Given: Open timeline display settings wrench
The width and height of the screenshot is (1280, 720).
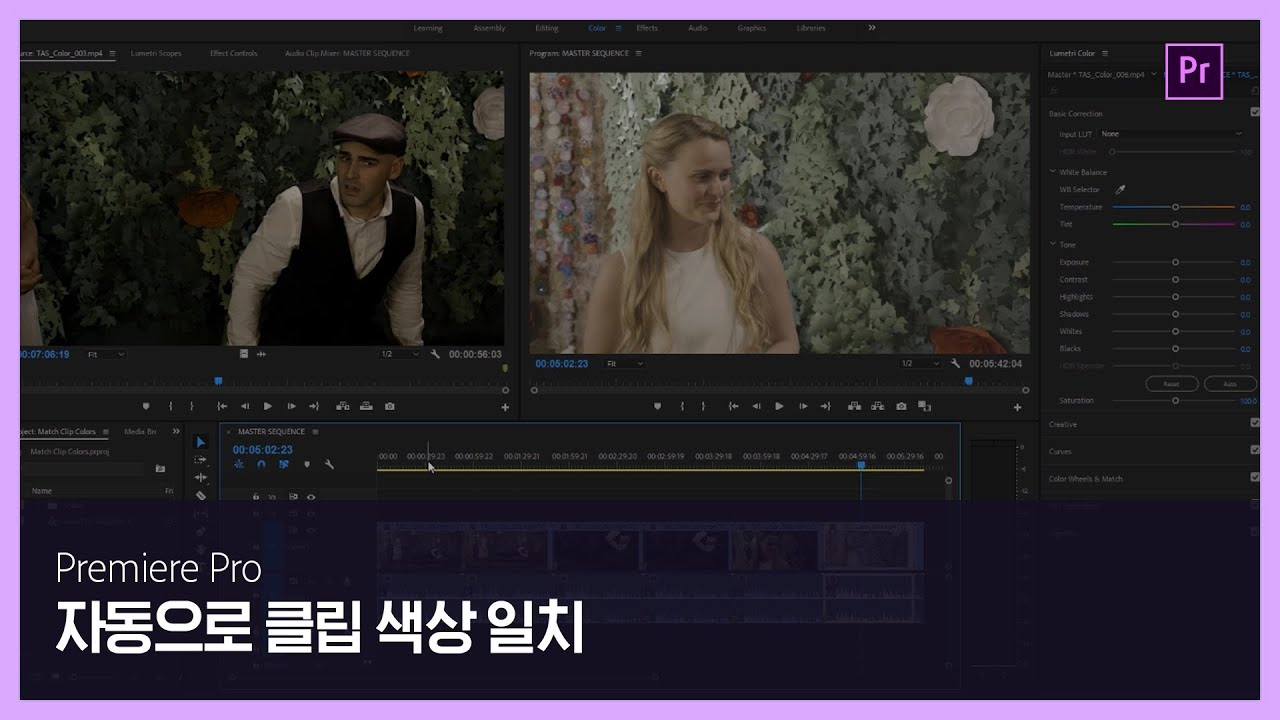Looking at the screenshot, I should coord(329,464).
